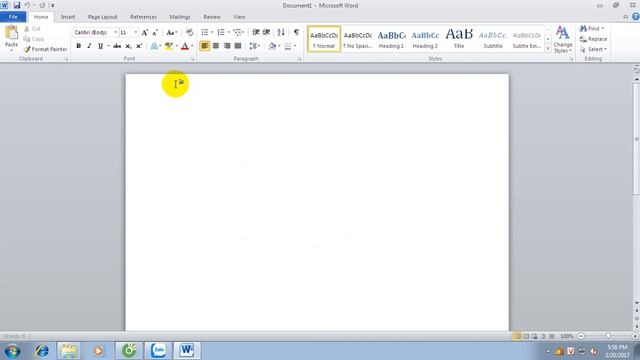Expand the Numbering list dropdown
640x360 pixels.
click(228, 32)
